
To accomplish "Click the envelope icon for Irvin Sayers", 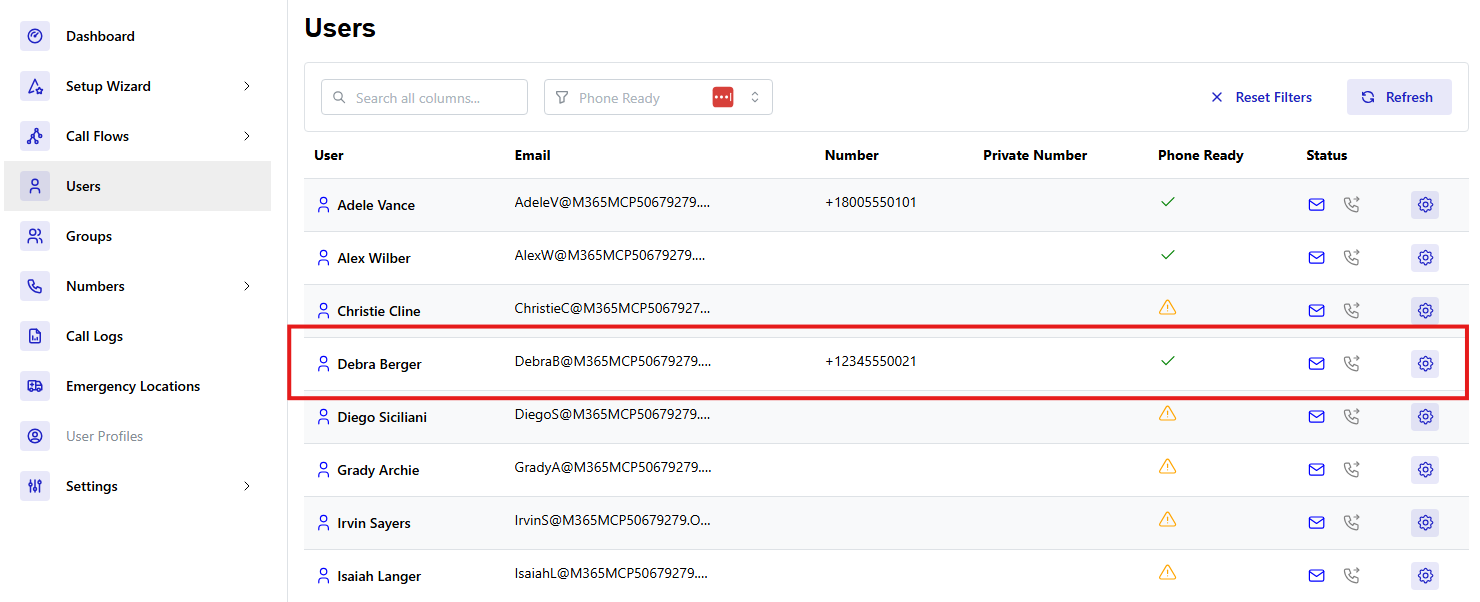I will (1316, 523).
